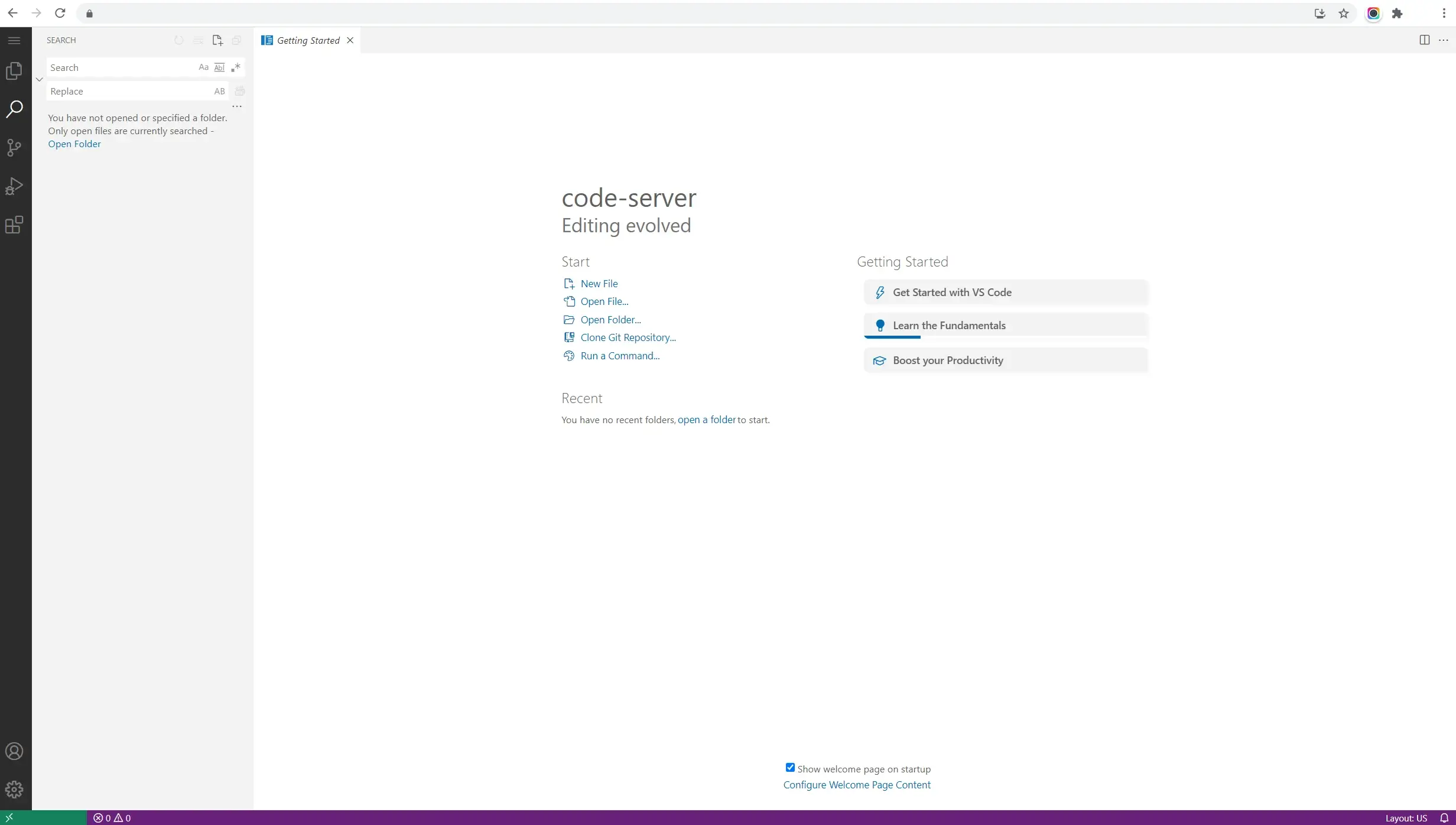Collapse the replace field chevron

39,79
